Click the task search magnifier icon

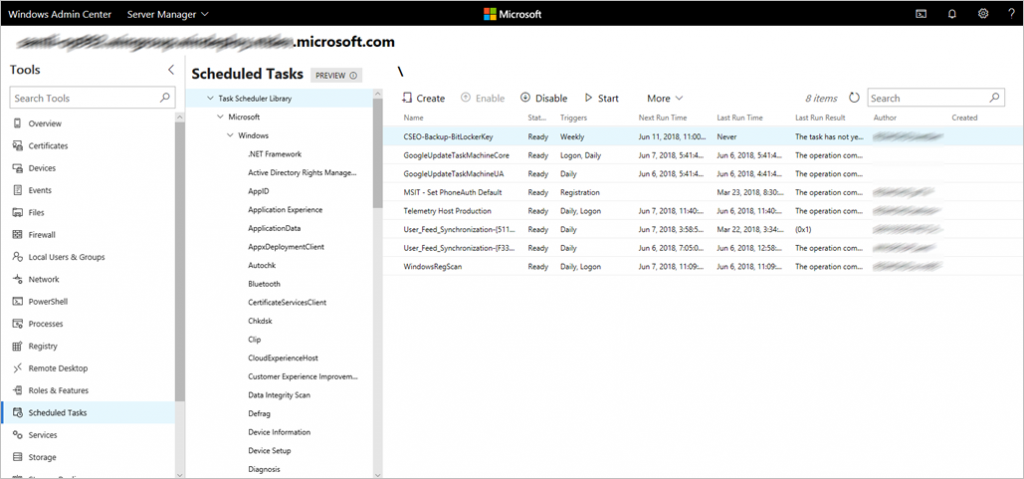click(x=994, y=98)
